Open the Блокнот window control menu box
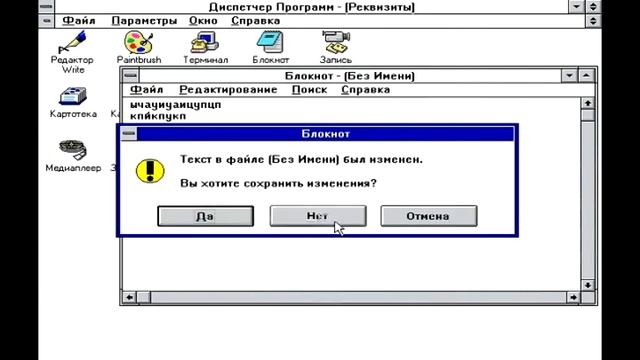The image size is (640, 360). click(131, 76)
